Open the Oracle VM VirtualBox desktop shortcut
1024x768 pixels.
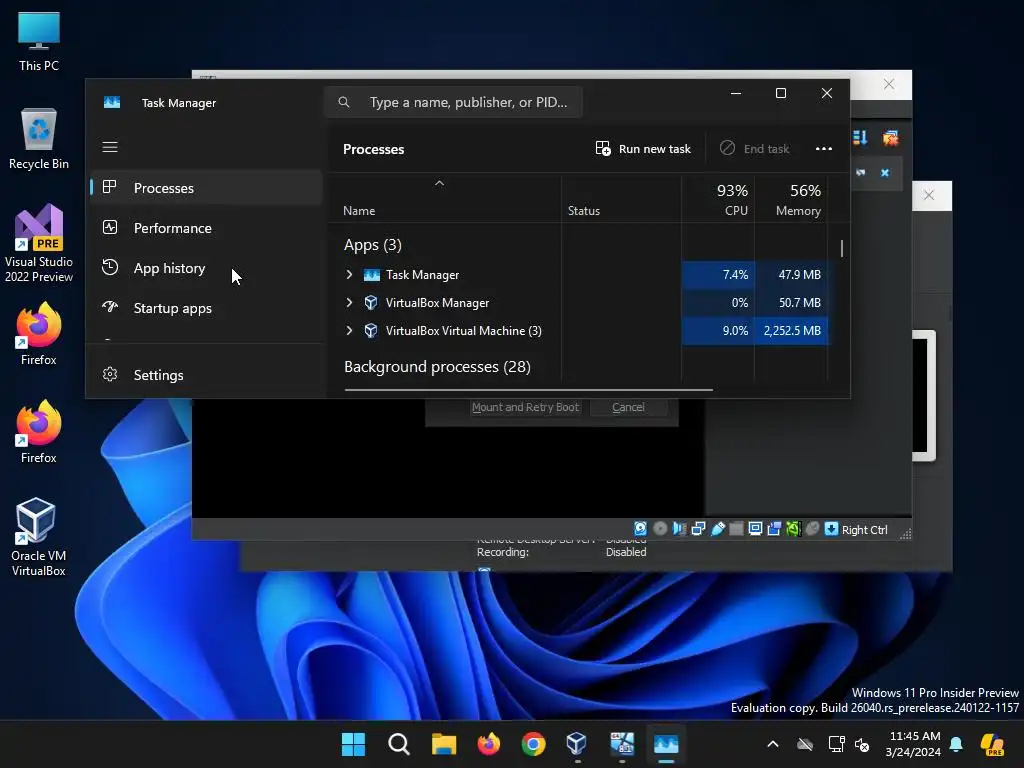pyautogui.click(x=39, y=537)
